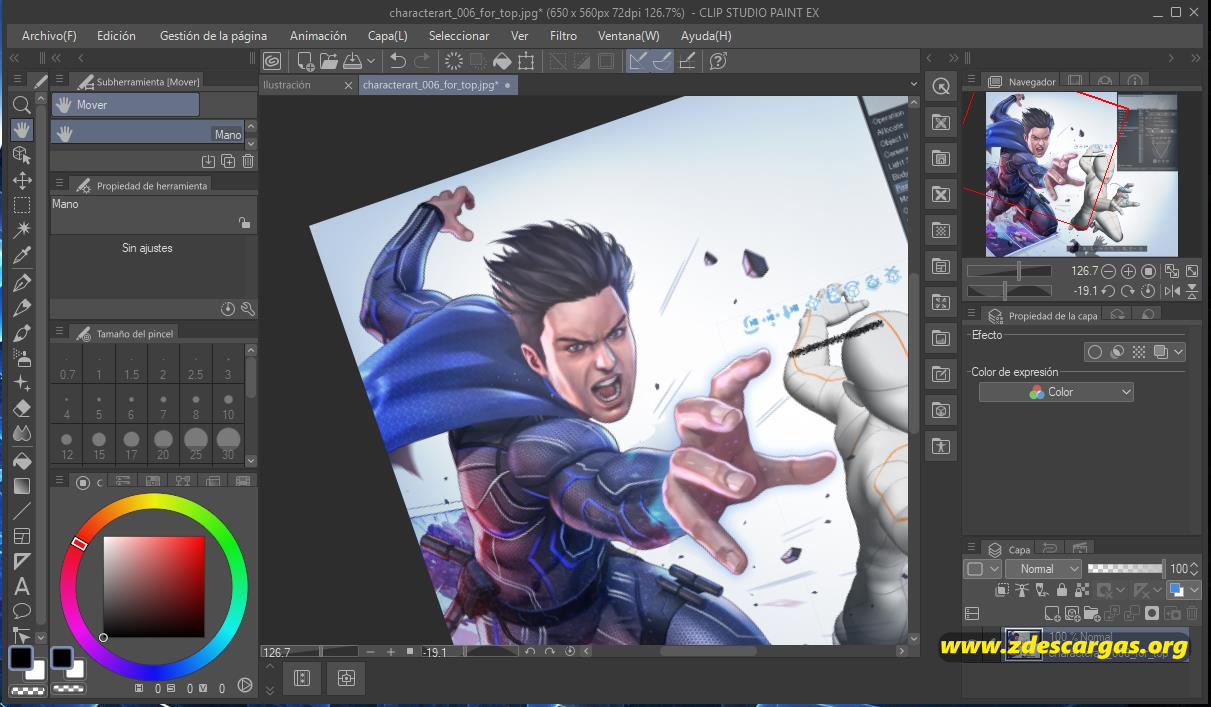This screenshot has width=1211, height=707.
Task: Rotate canvas left in the Navigator
Action: click(x=1110, y=291)
